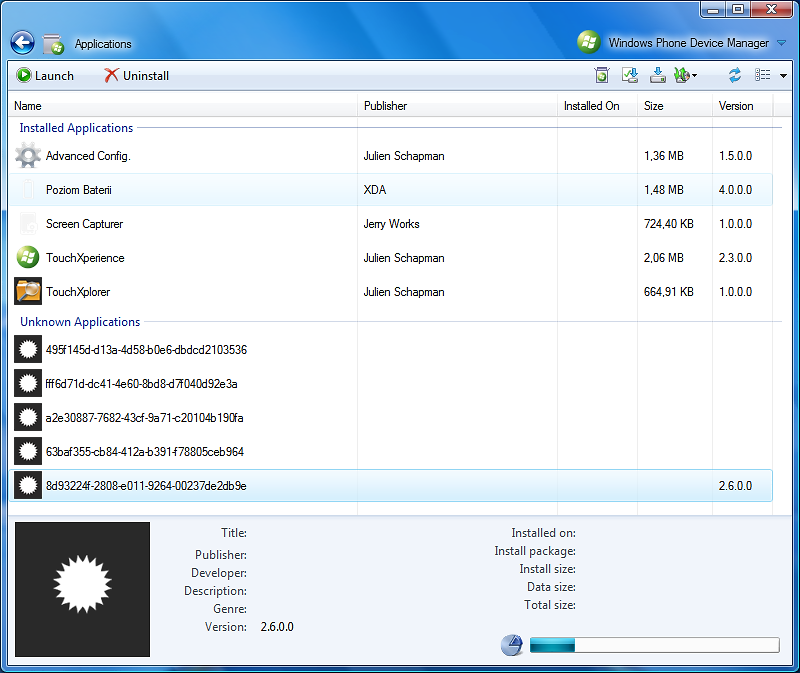
Task: Minimize the Device Manager window
Action: pos(713,9)
